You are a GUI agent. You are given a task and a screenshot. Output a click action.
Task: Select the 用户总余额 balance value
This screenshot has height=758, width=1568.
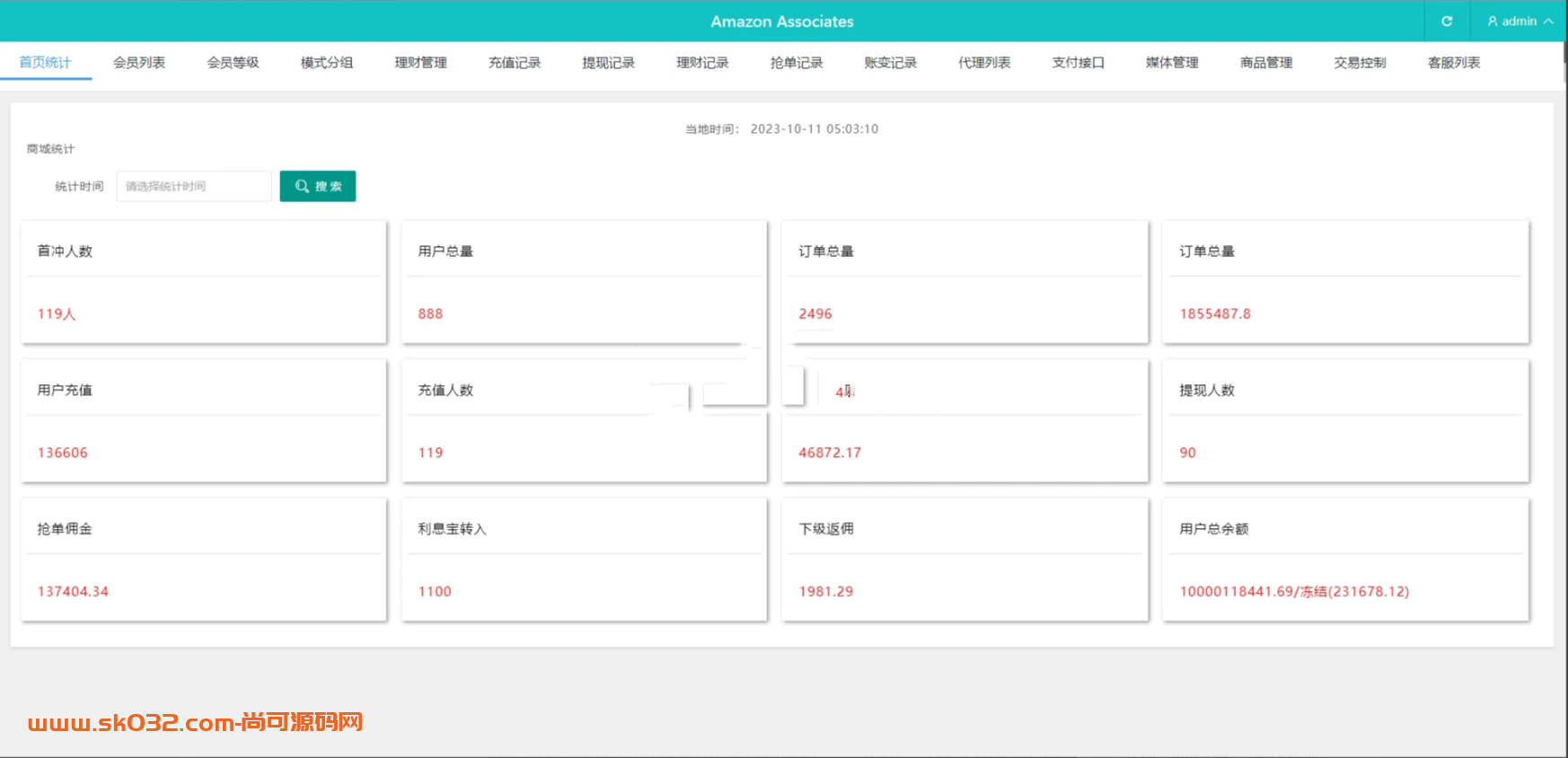tap(1294, 591)
